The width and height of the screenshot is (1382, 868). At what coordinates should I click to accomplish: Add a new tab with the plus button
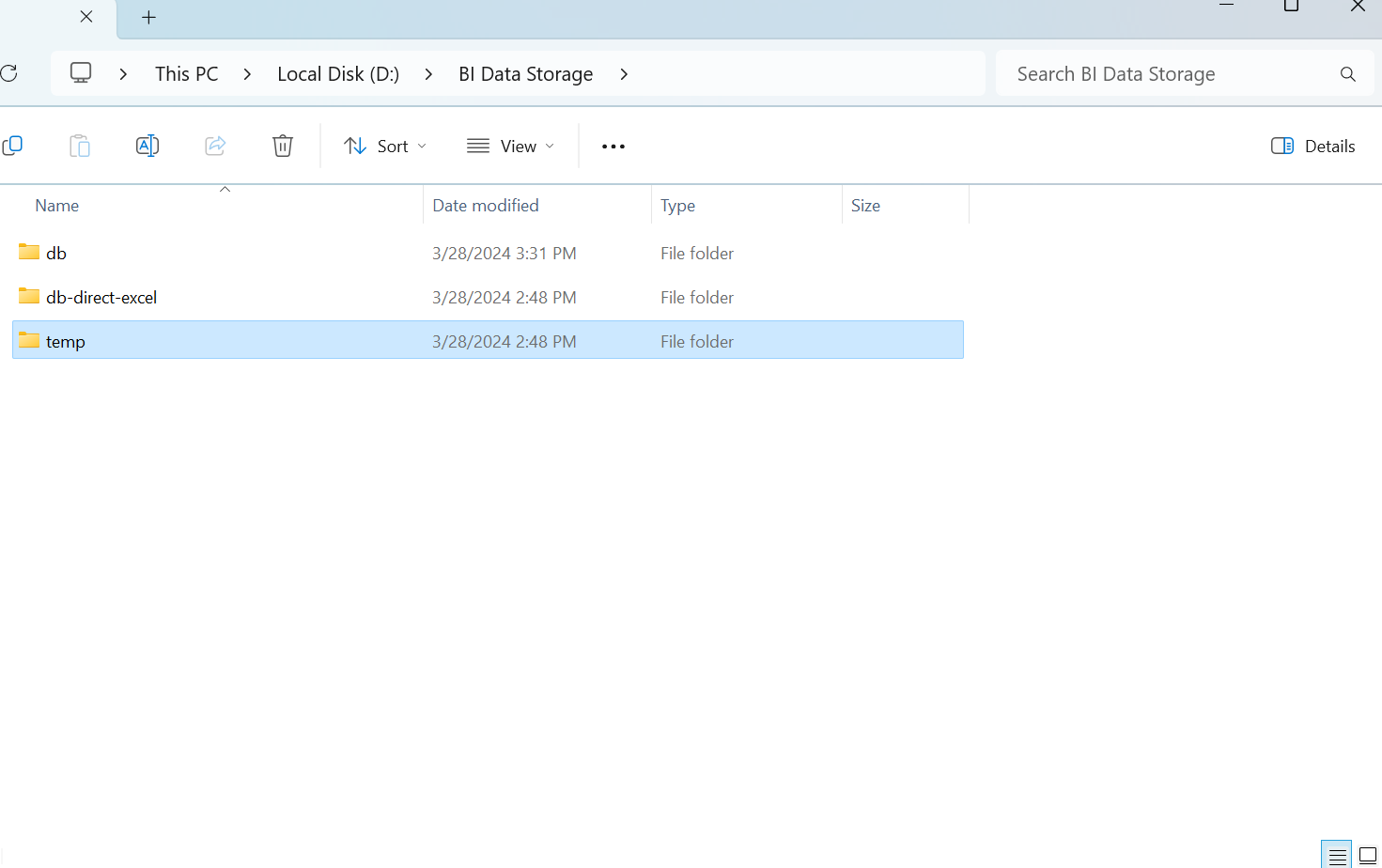point(148,17)
